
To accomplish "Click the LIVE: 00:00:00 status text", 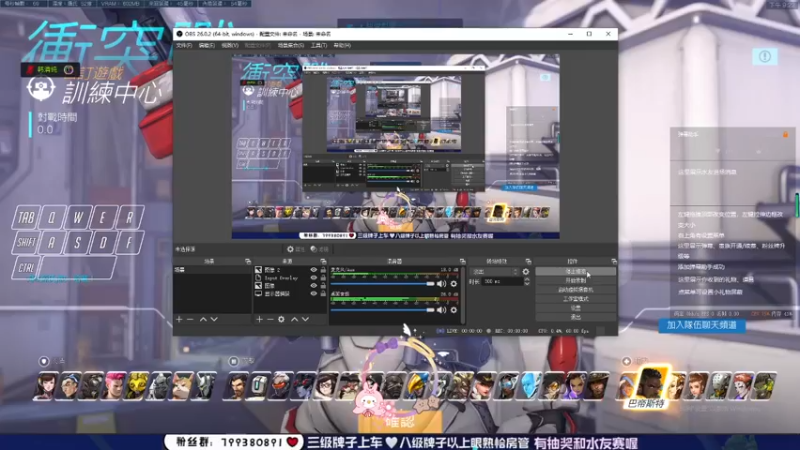I will 464,331.
